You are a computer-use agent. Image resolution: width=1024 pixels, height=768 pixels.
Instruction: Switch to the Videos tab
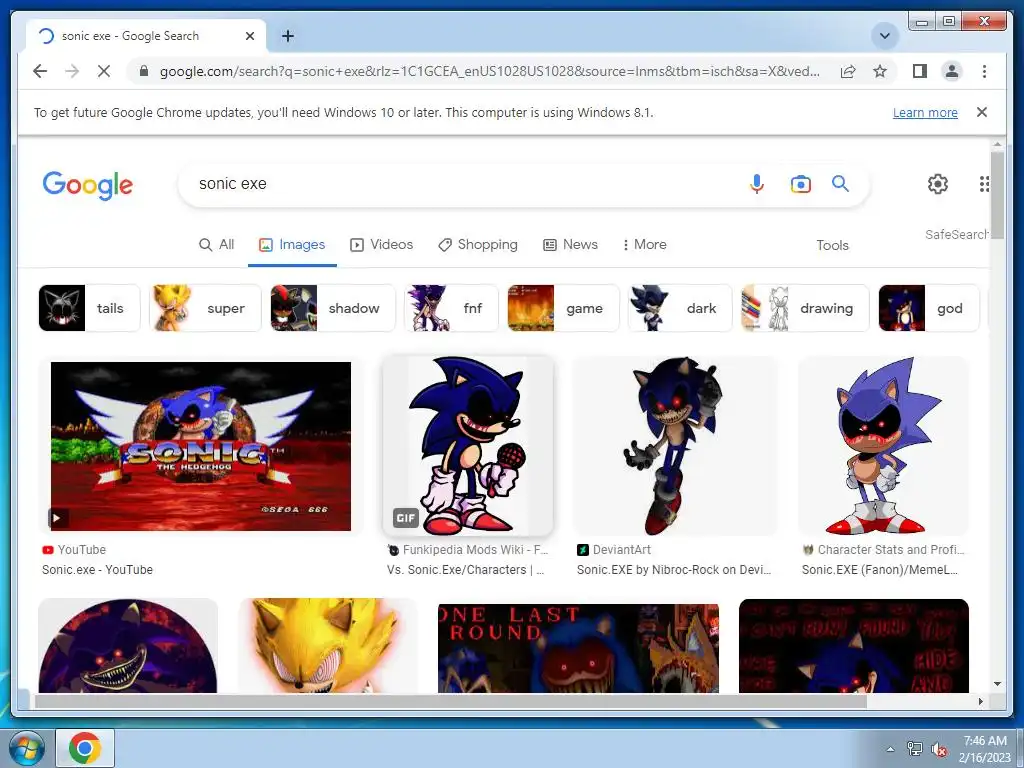[x=381, y=245]
